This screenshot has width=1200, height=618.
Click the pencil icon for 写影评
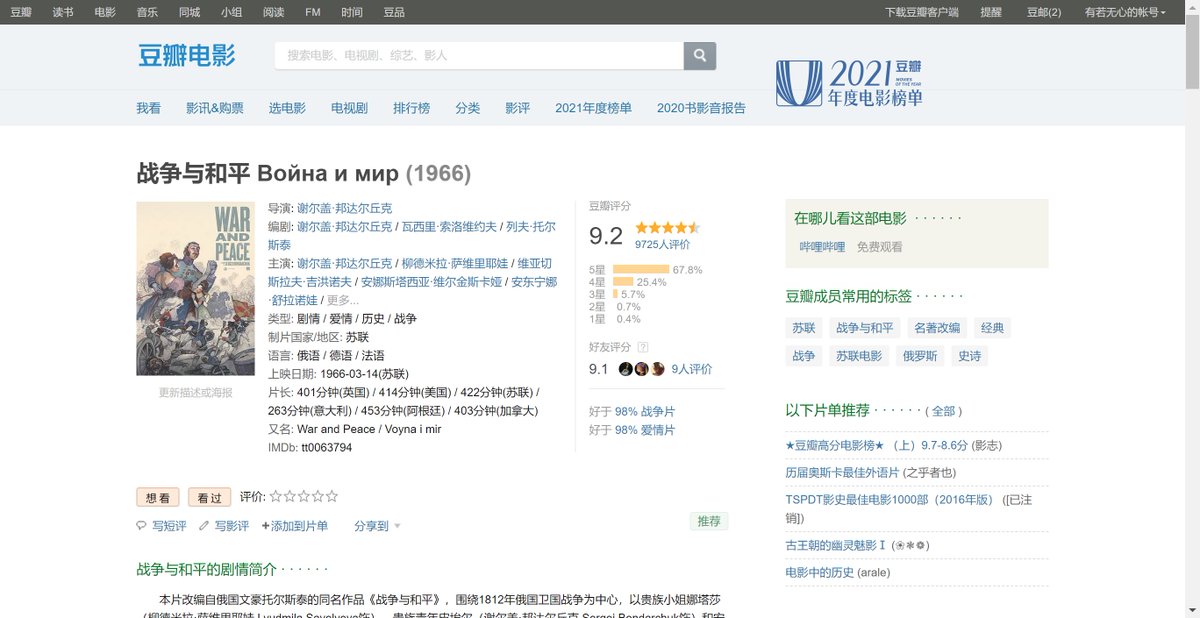click(x=204, y=525)
